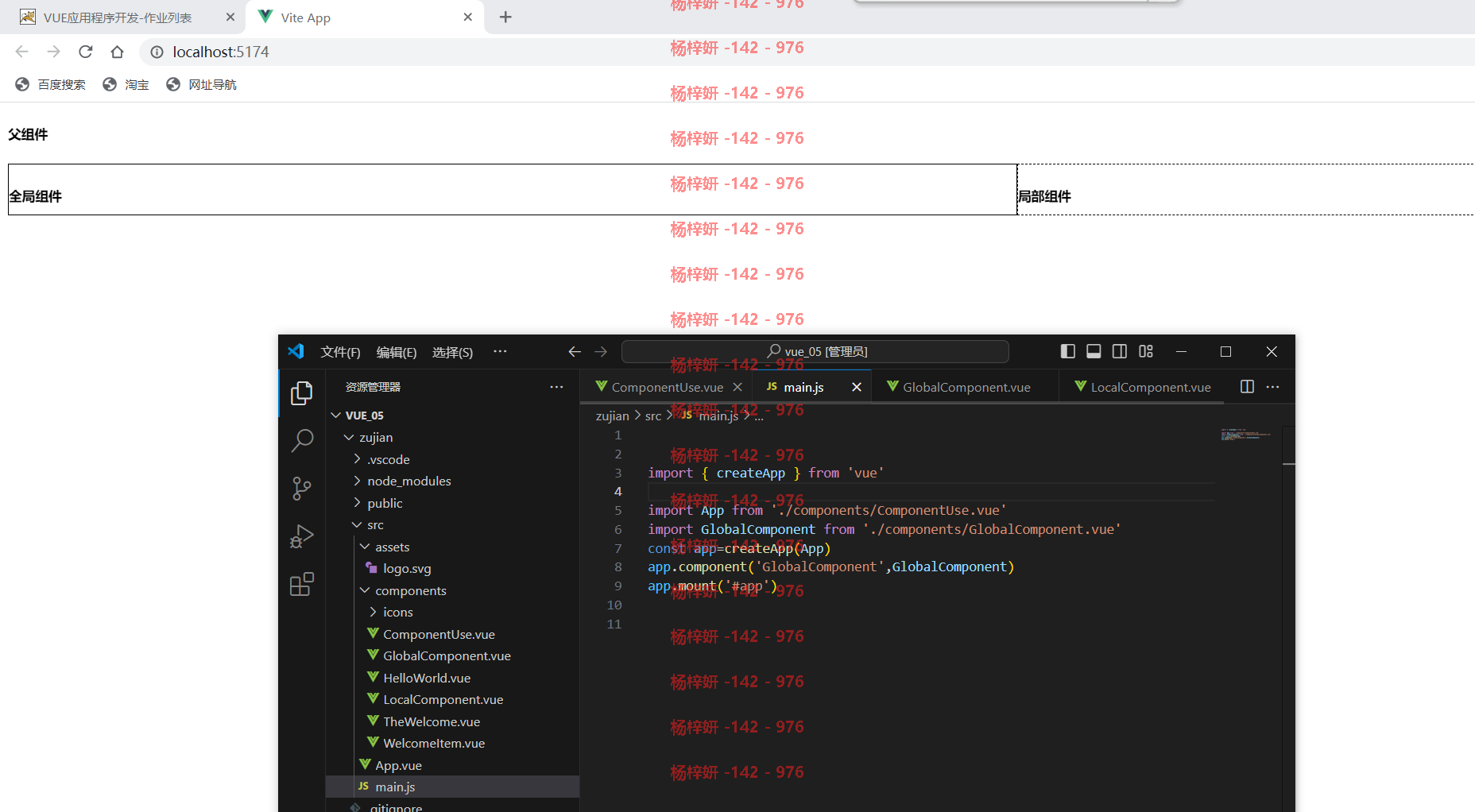Viewport: 1475px width, 812px height.
Task: Toggle the secondary sidebar layout icon
Action: [x=1120, y=351]
